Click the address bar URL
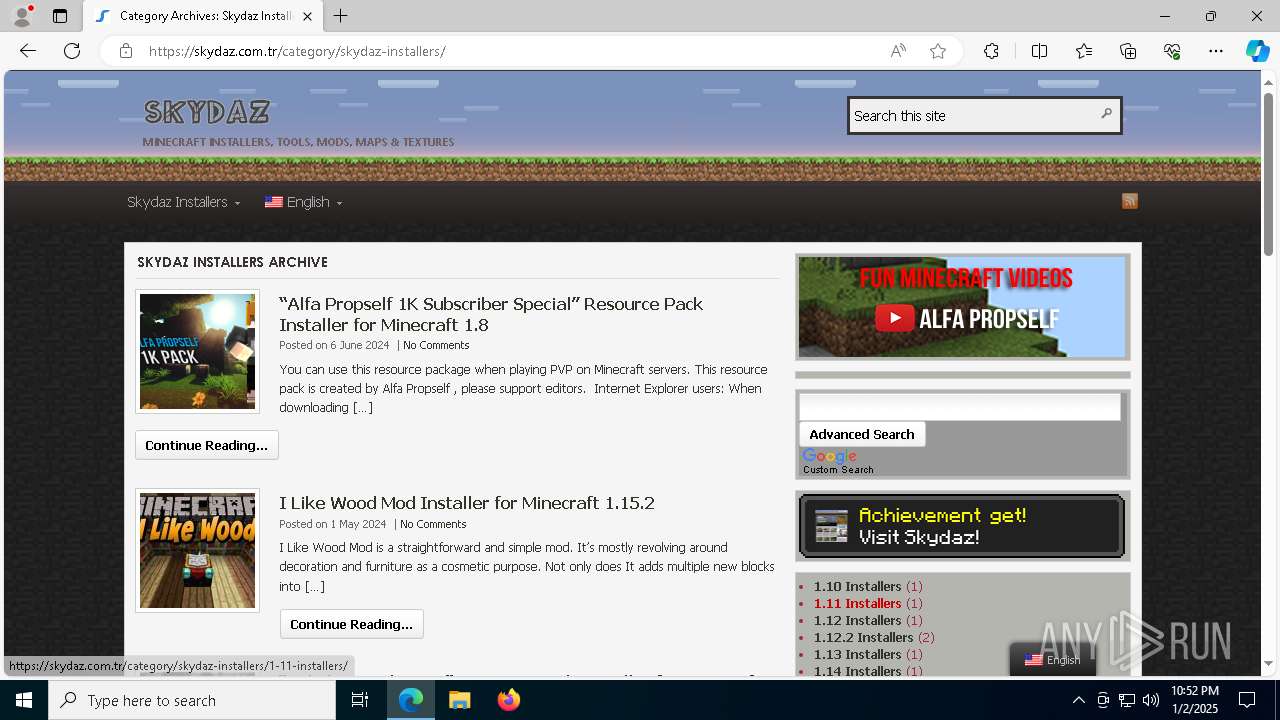The image size is (1280, 720). click(297, 51)
